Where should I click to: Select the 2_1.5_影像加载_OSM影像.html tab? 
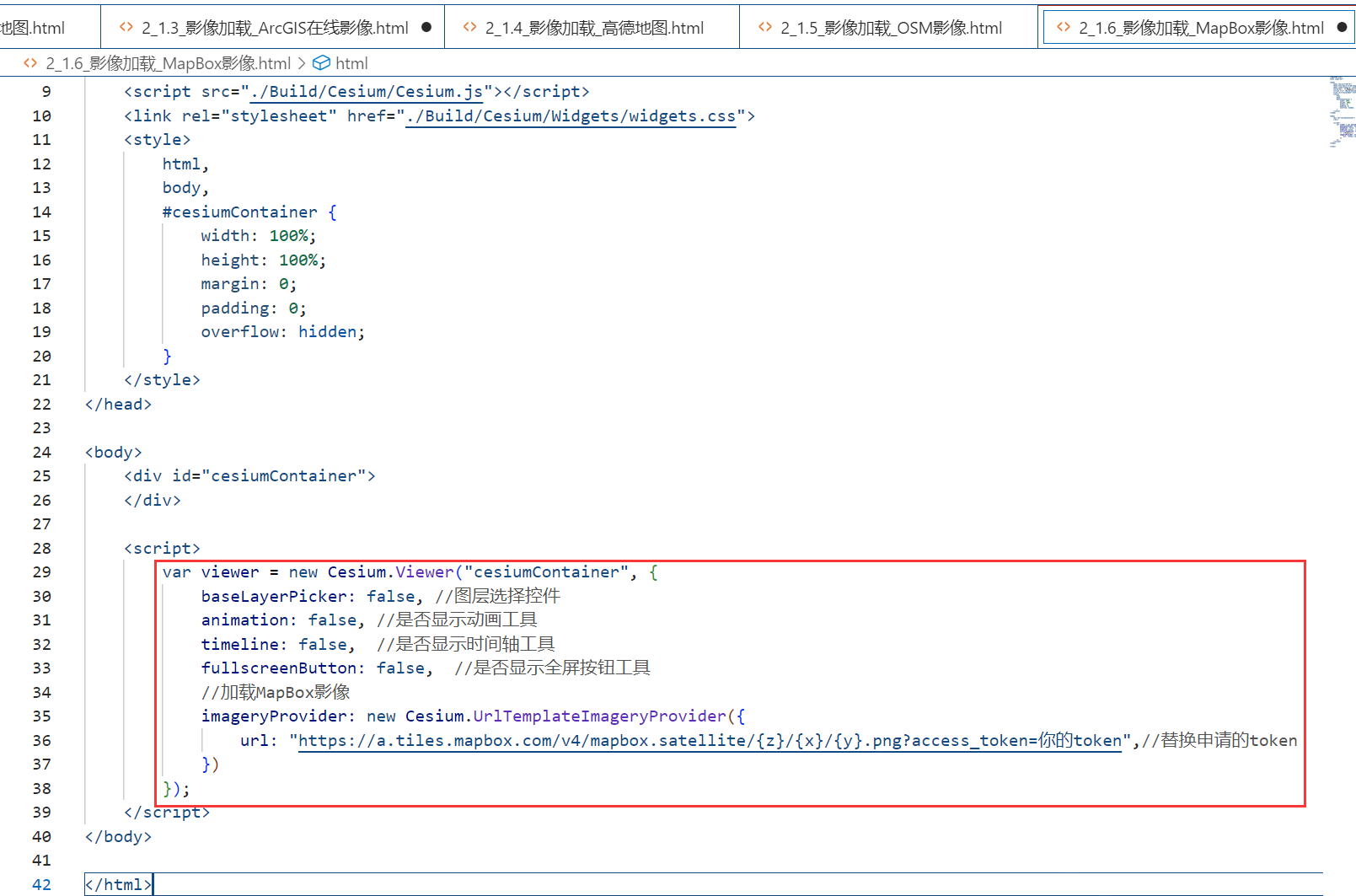(889, 28)
